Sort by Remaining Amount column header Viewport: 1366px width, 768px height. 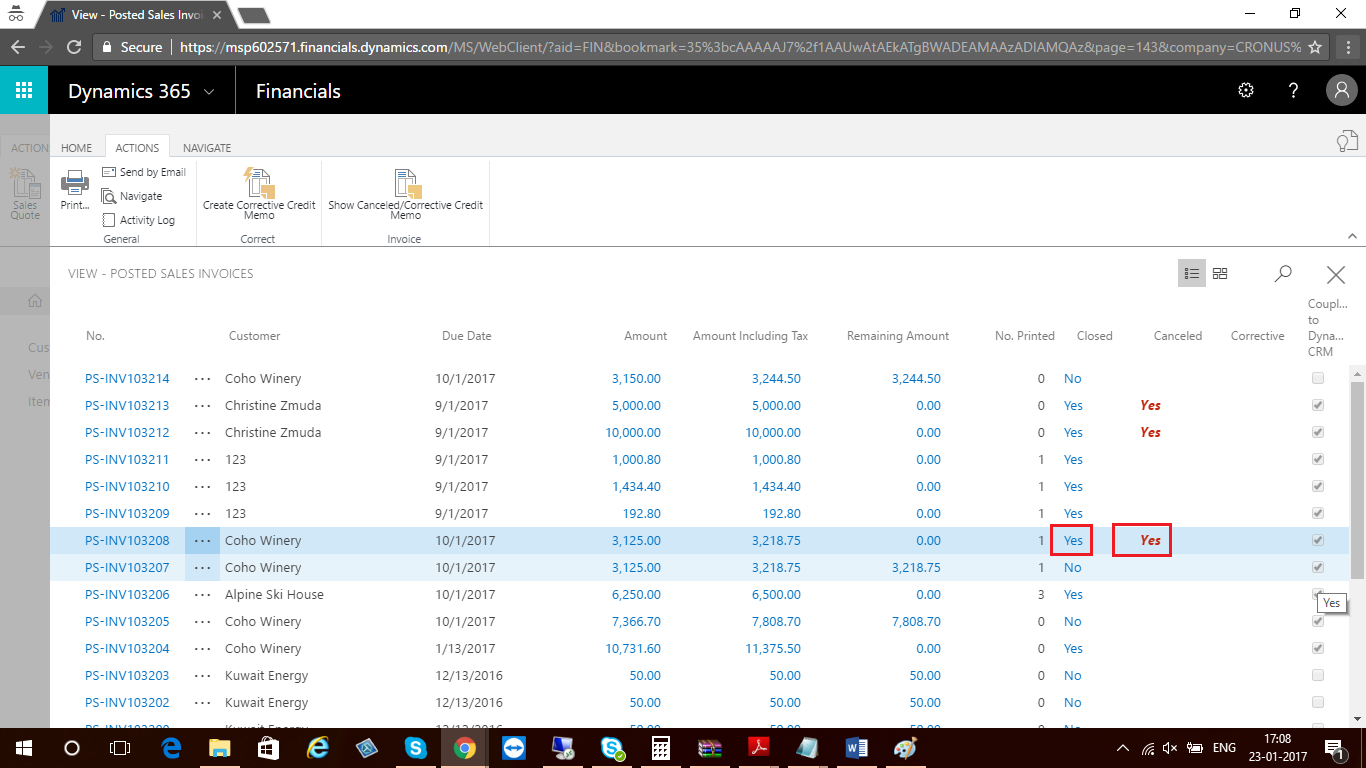pyautogui.click(x=898, y=336)
